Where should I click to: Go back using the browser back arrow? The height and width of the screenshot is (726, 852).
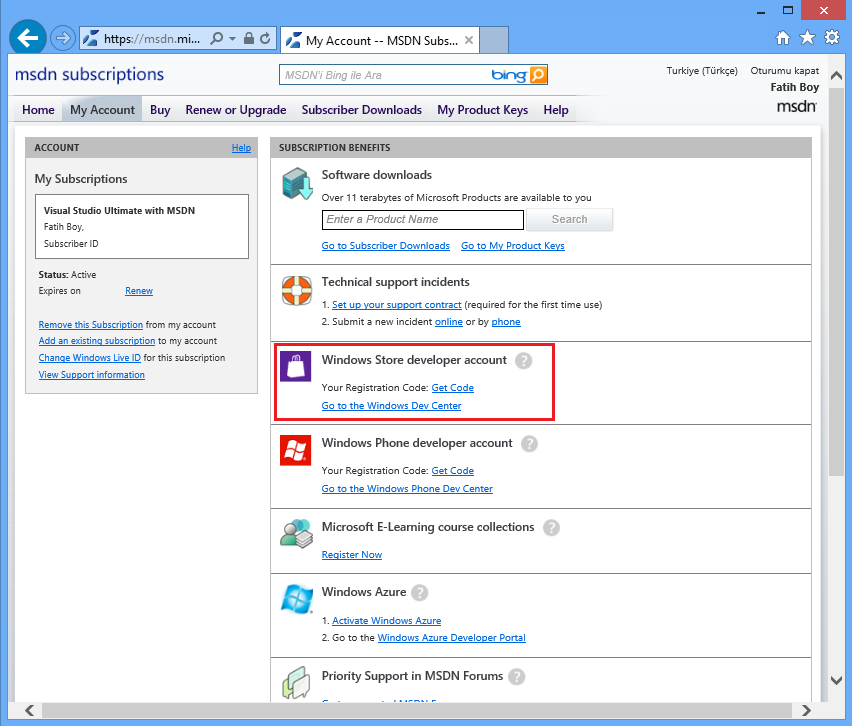(x=27, y=38)
